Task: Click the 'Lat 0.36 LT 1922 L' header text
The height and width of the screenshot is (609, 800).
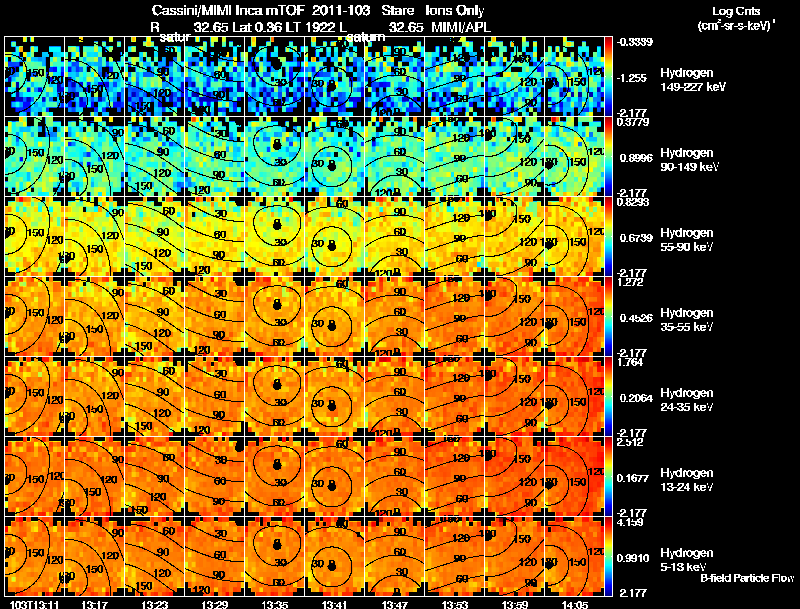Action: point(289,27)
